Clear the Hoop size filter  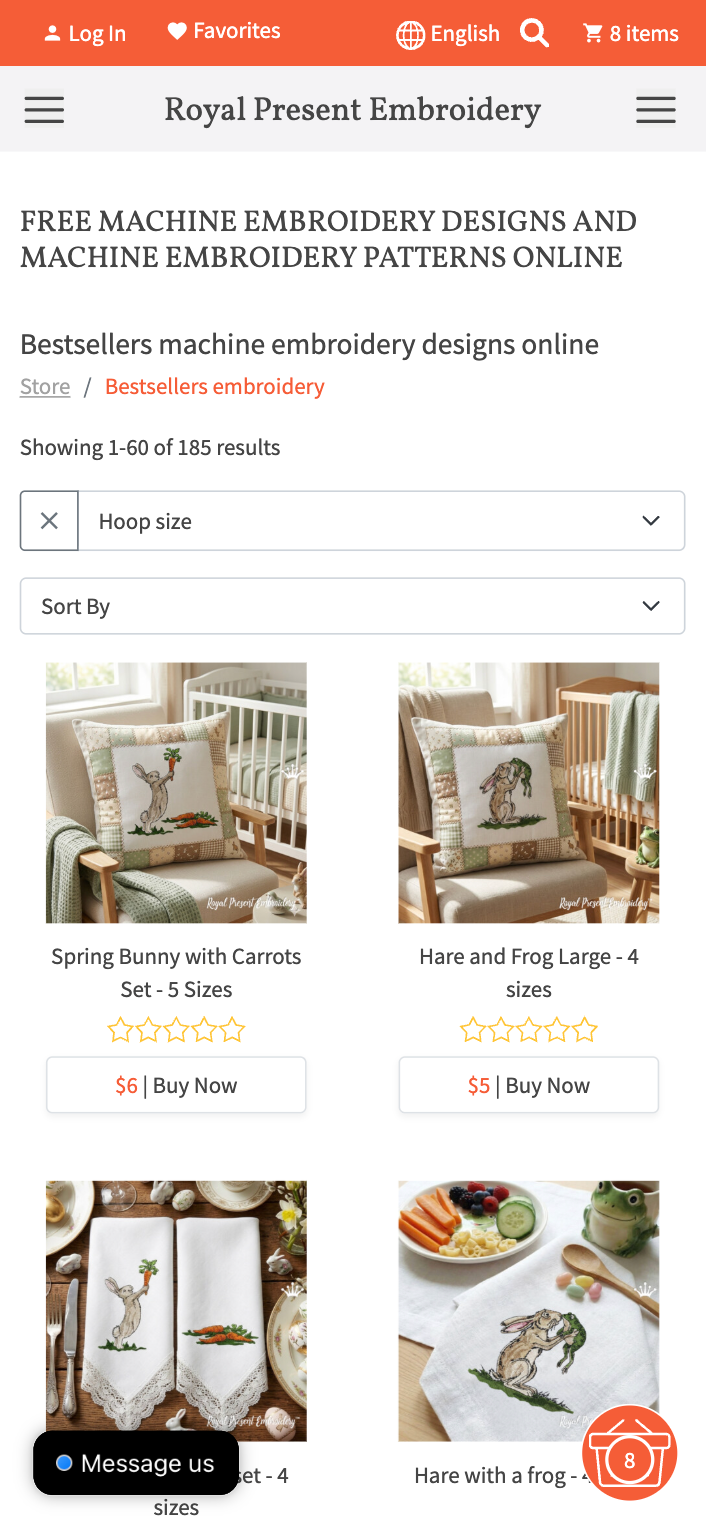[49, 521]
